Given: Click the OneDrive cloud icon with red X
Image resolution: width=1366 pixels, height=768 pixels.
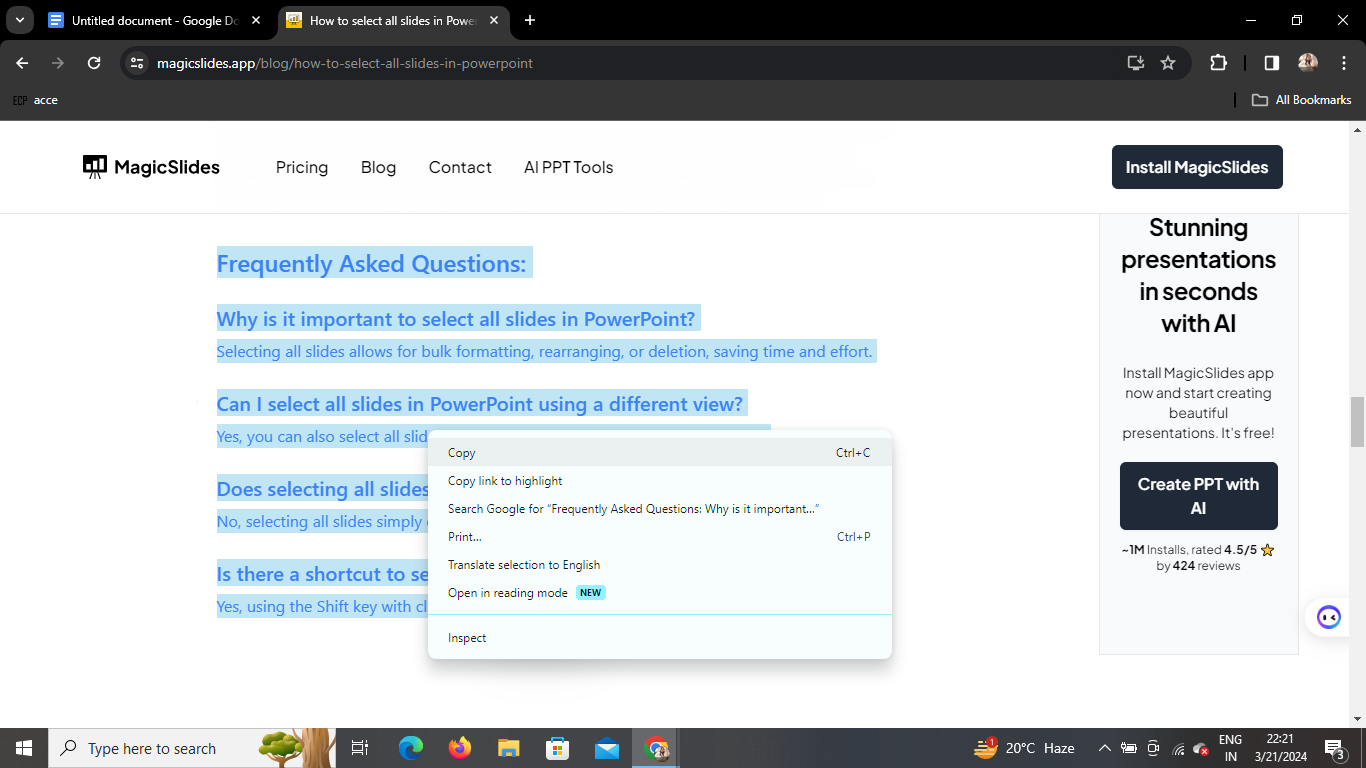Looking at the screenshot, I should 1201,748.
